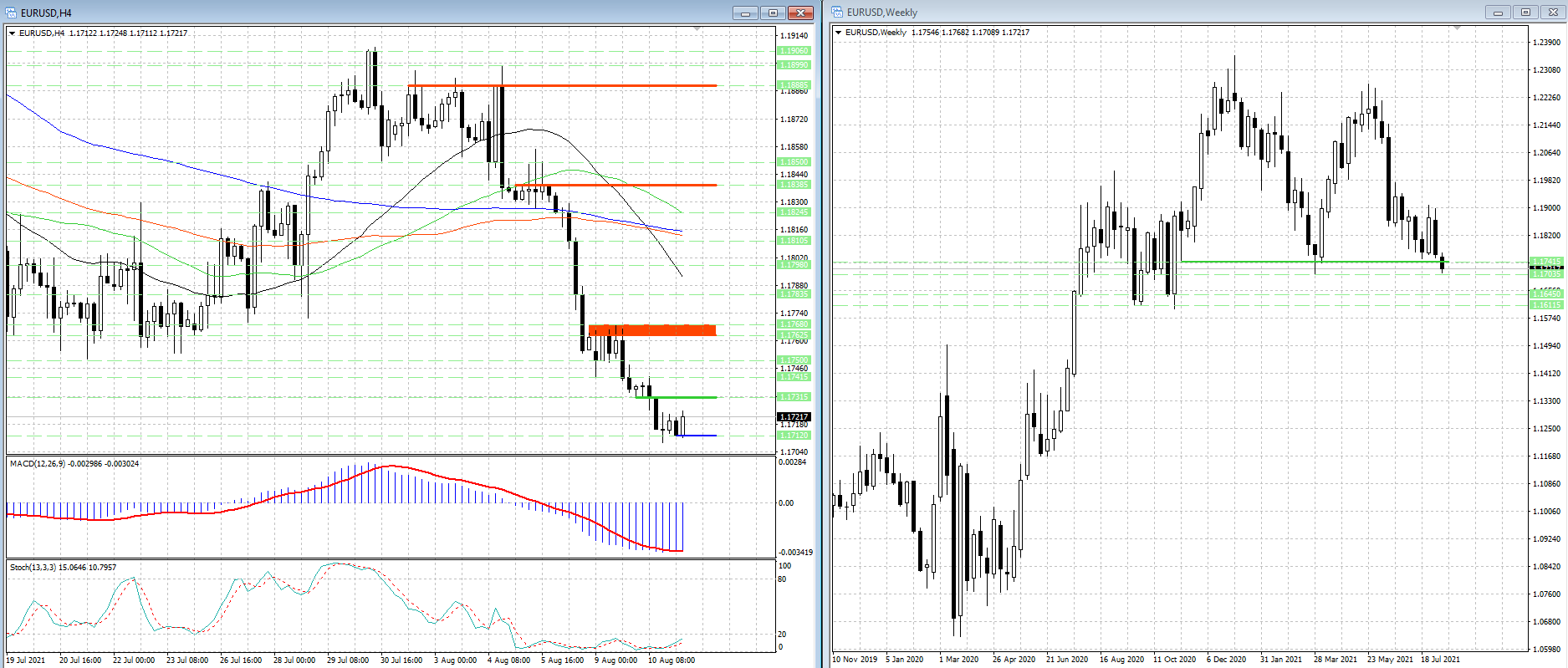Click the green 1.17035 level on Weekly chart
The width and height of the screenshot is (1568, 668).
pos(1546,274)
